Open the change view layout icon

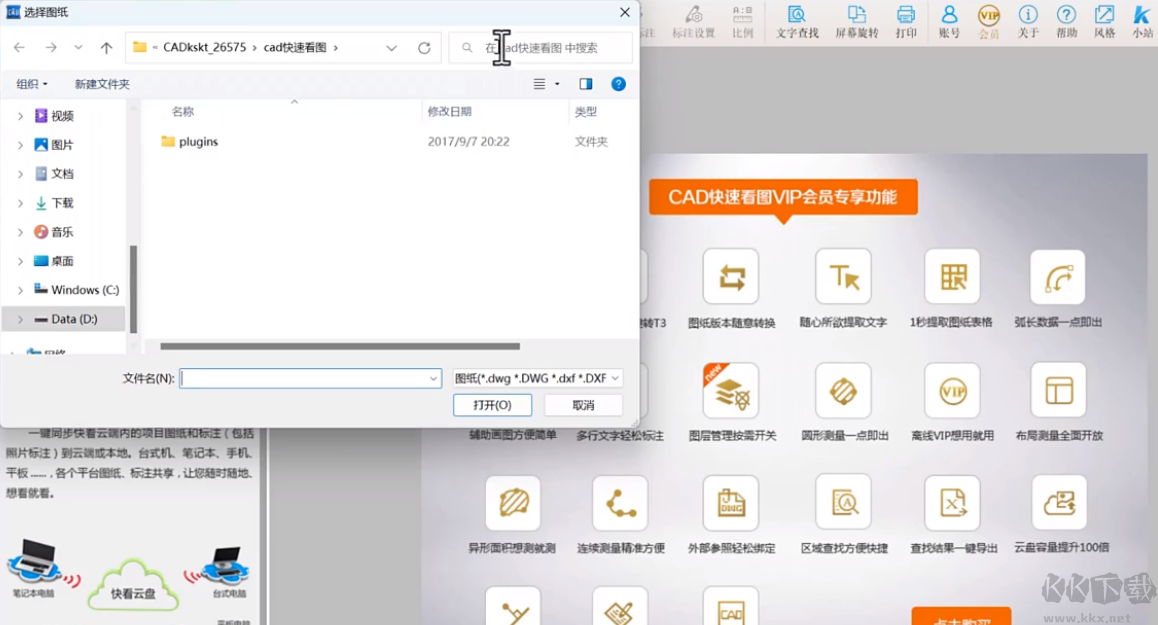(x=540, y=84)
